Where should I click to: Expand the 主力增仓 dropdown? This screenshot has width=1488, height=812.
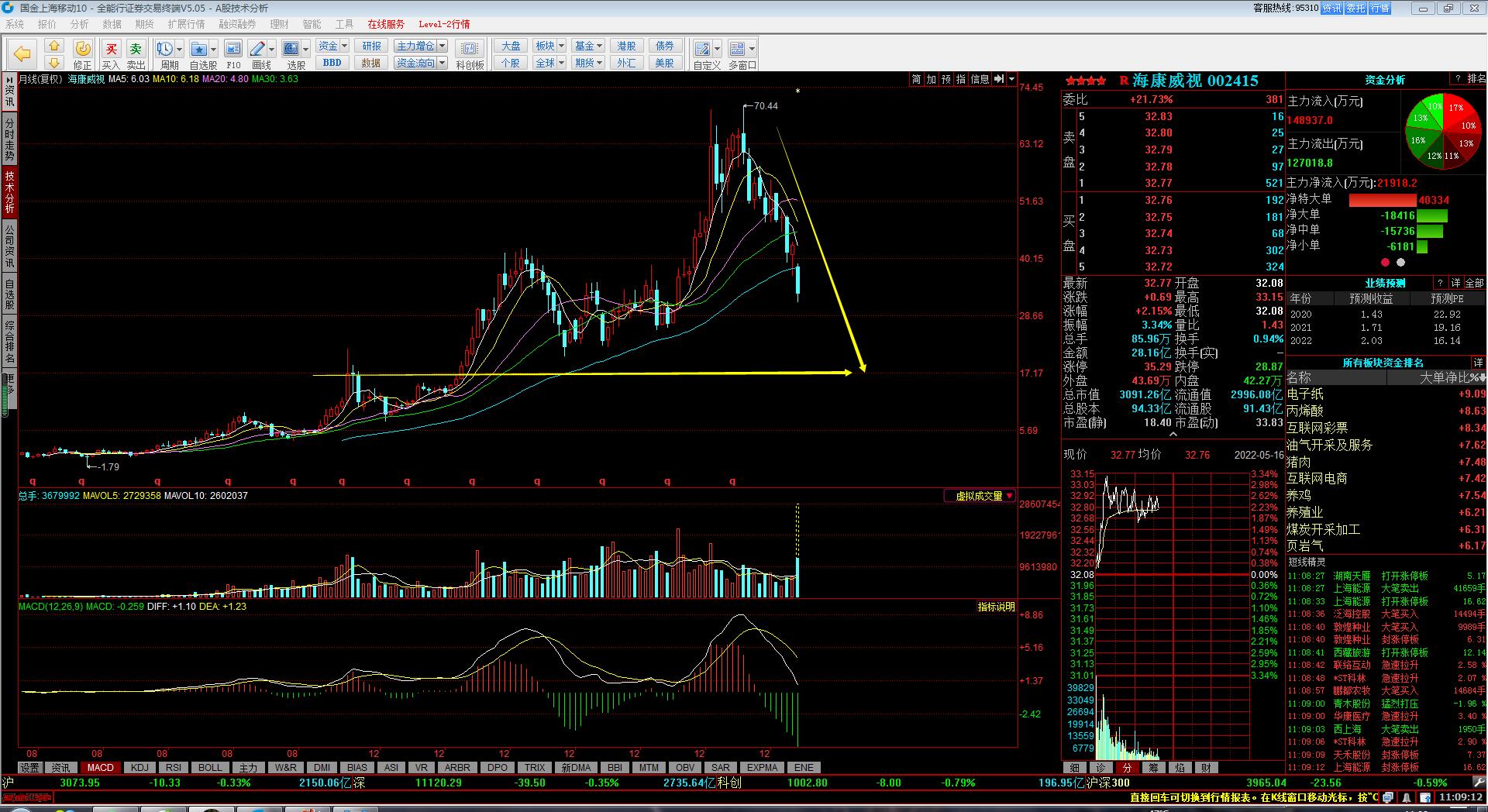pyautogui.click(x=443, y=46)
